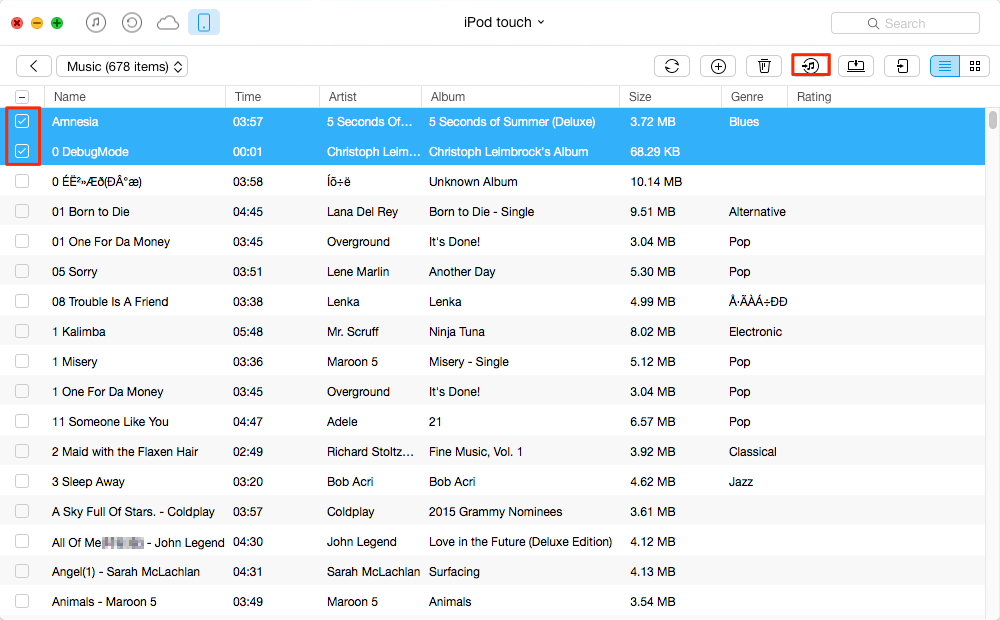Click artist Adele

point(342,422)
